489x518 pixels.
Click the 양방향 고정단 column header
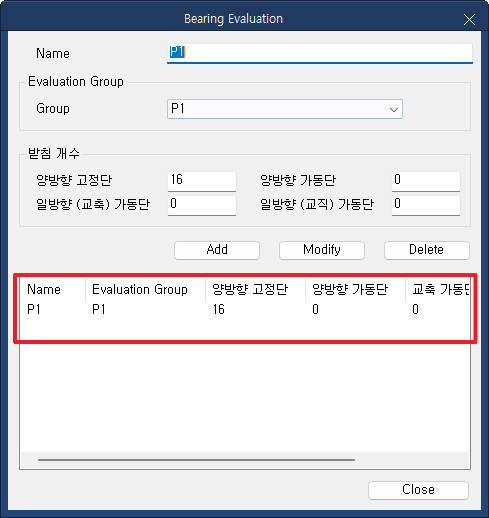click(255, 290)
